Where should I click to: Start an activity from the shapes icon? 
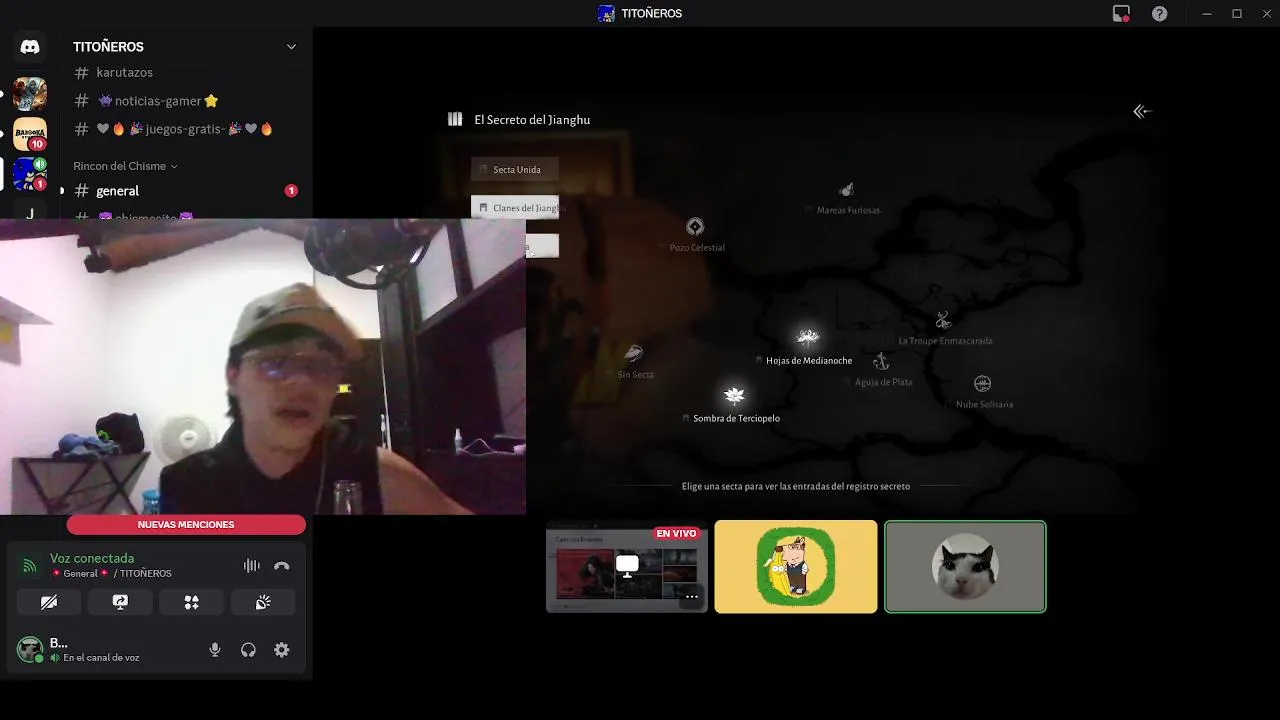pos(192,602)
